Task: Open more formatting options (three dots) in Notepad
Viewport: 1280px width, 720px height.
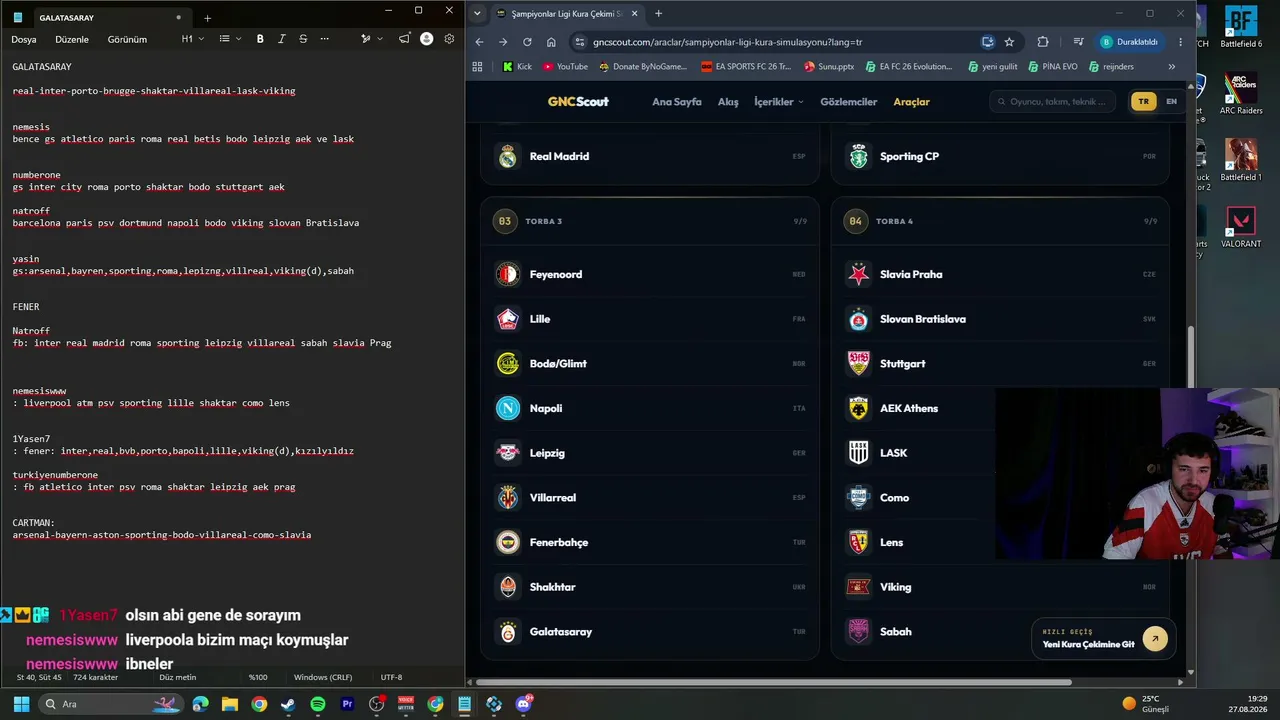Action: tap(325, 39)
